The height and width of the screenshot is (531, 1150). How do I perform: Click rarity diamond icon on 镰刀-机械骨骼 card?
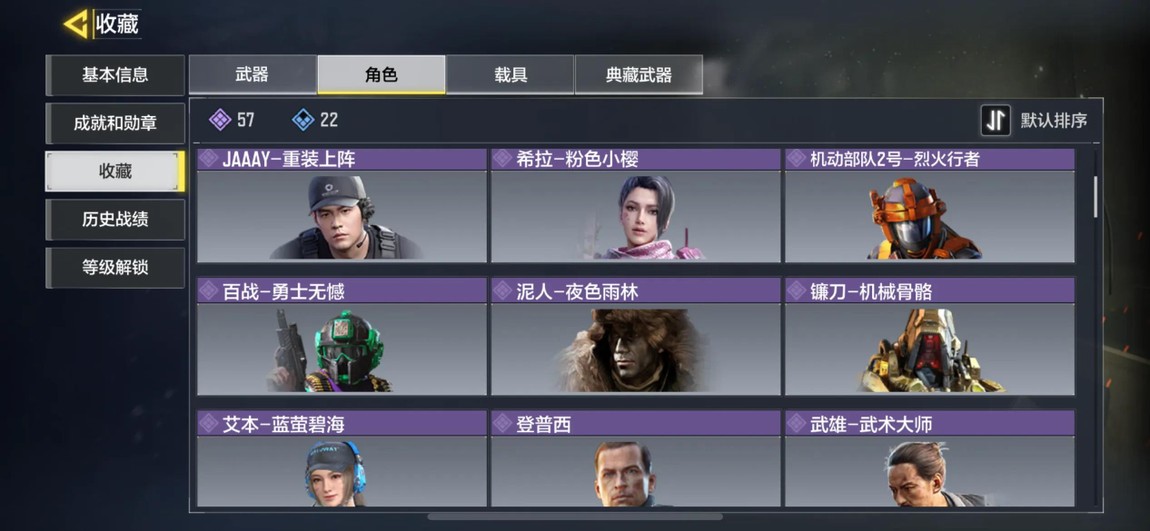pos(796,291)
